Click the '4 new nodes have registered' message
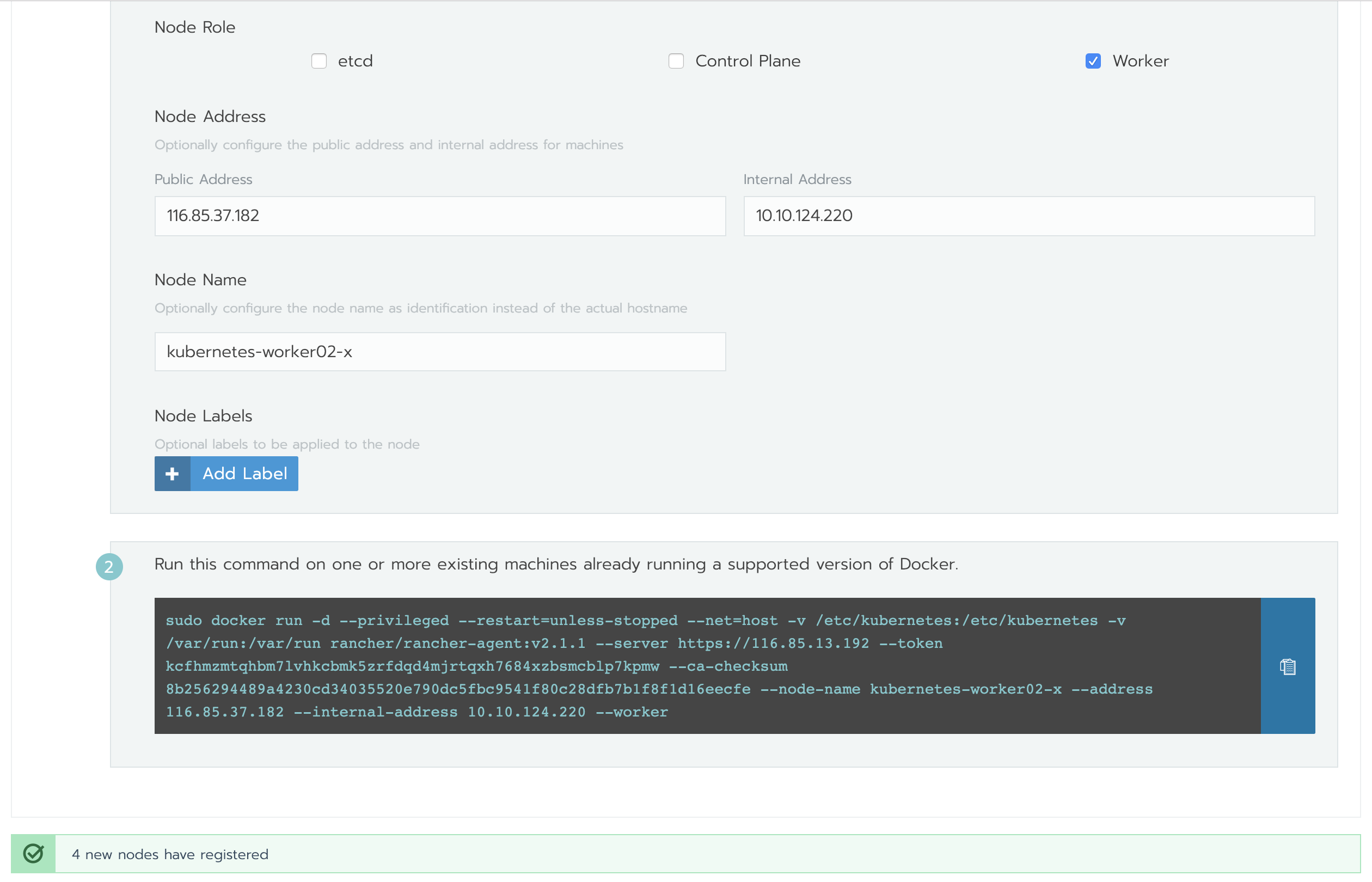1372x882 pixels. (170, 855)
